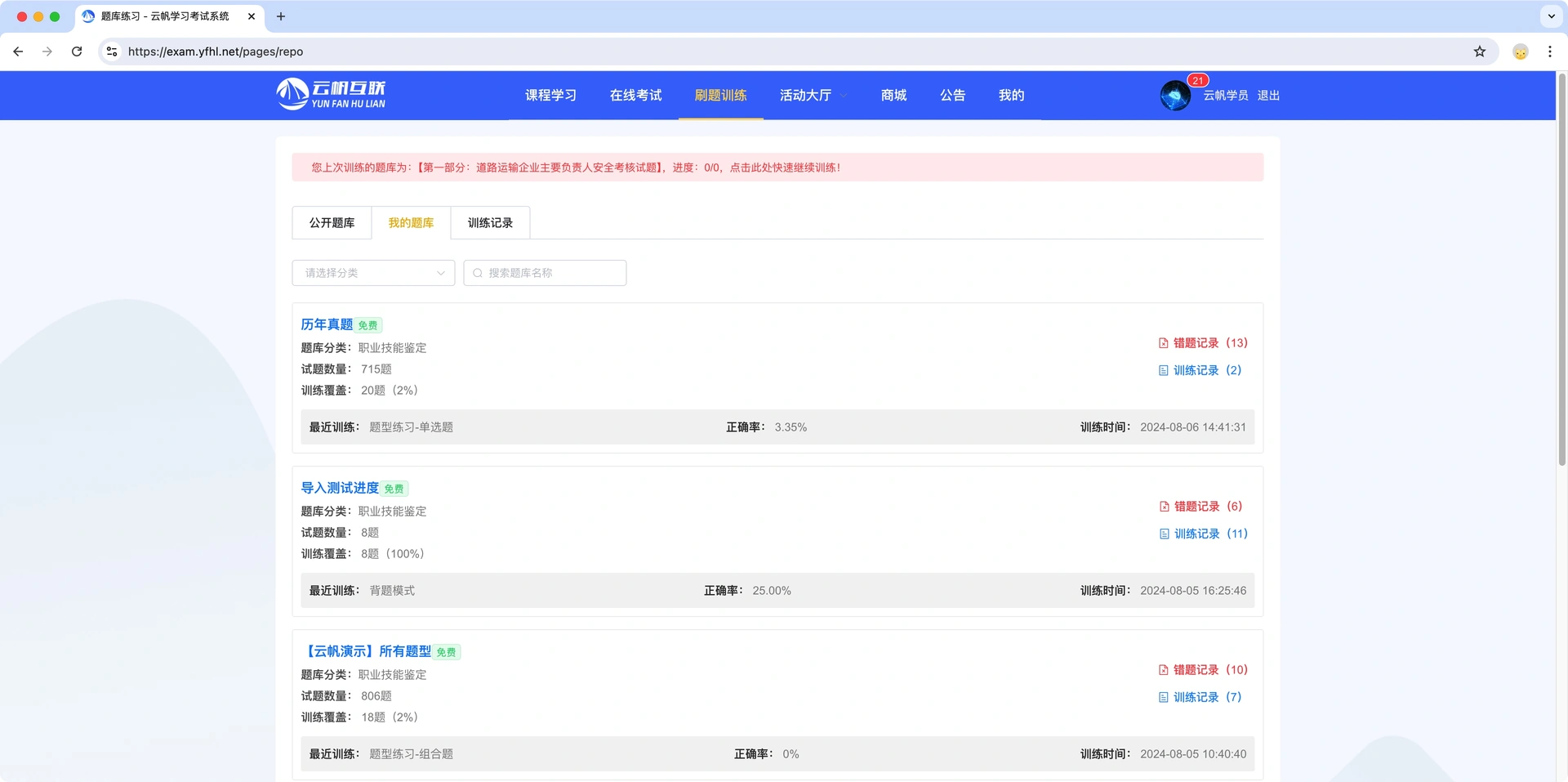The image size is (1568, 782).
Task: Open the 导入测试进度 question bank
Action: pyautogui.click(x=340, y=488)
